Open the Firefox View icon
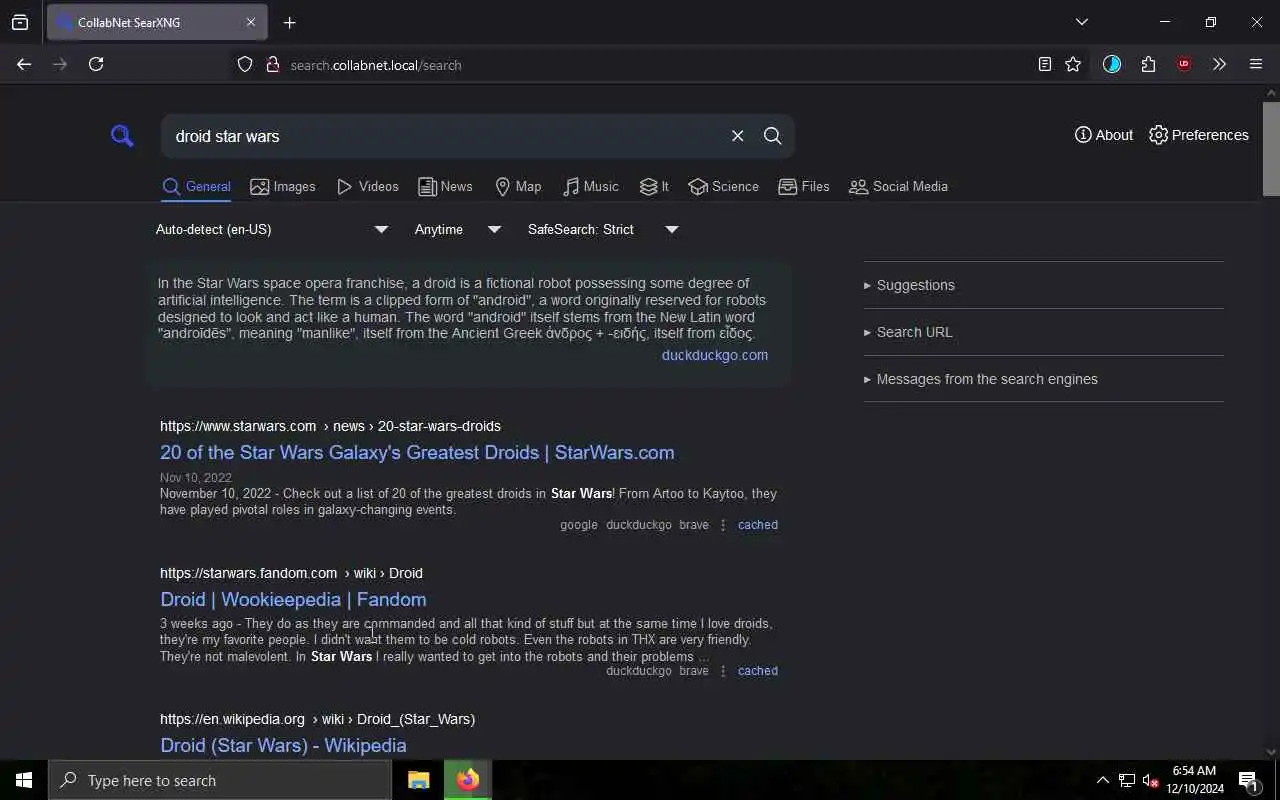This screenshot has width=1280, height=800. [x=20, y=22]
